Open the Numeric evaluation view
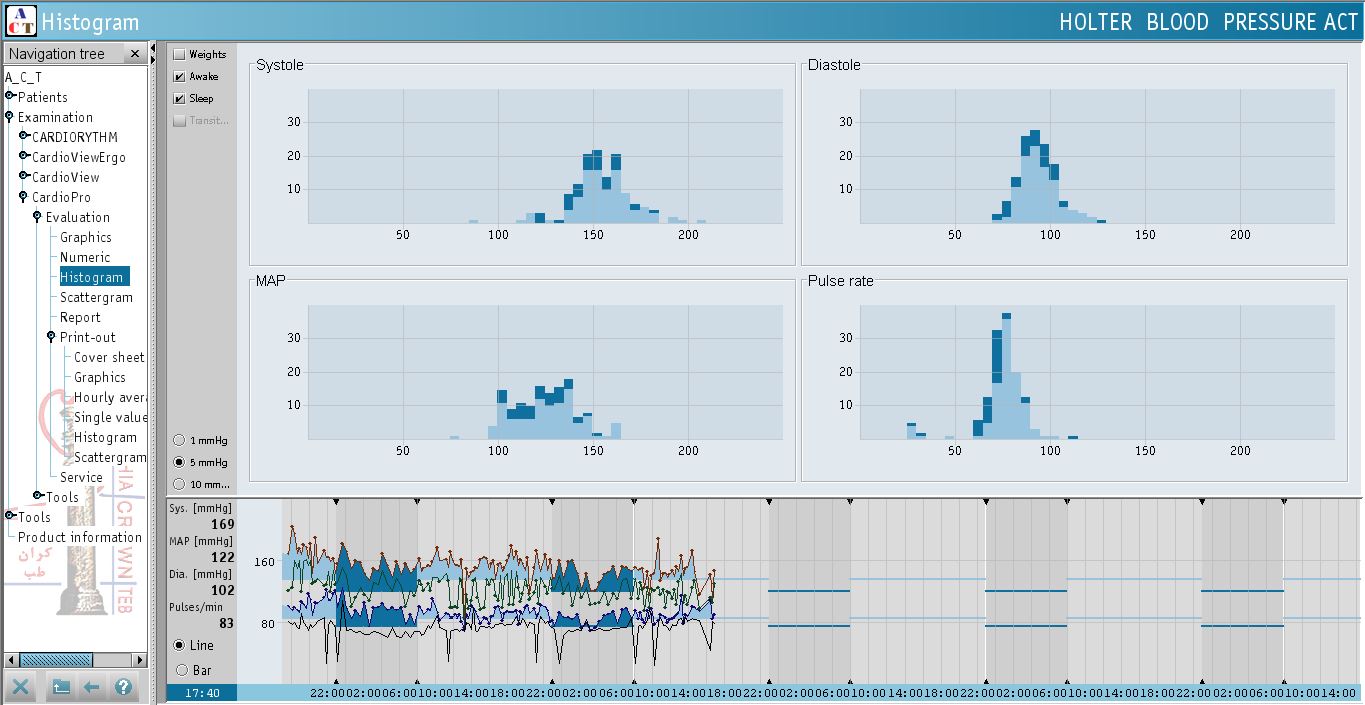 pyautogui.click(x=85, y=257)
